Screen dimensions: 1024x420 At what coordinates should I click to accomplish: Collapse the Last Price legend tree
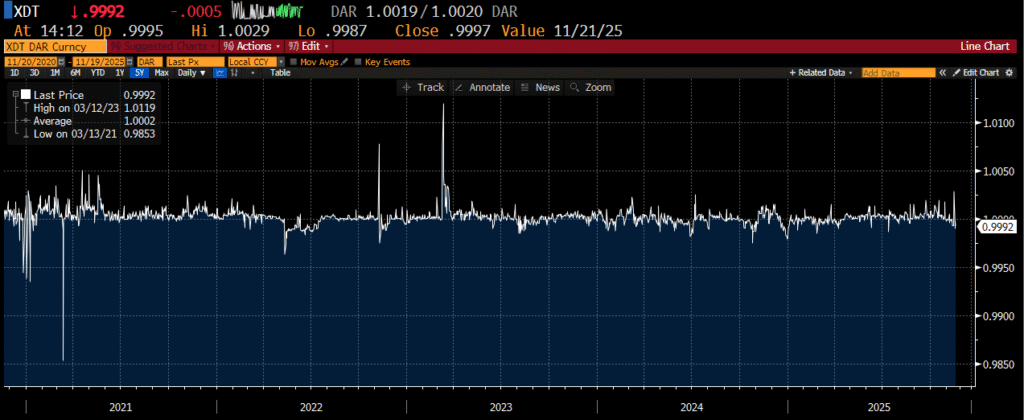[x=14, y=94]
